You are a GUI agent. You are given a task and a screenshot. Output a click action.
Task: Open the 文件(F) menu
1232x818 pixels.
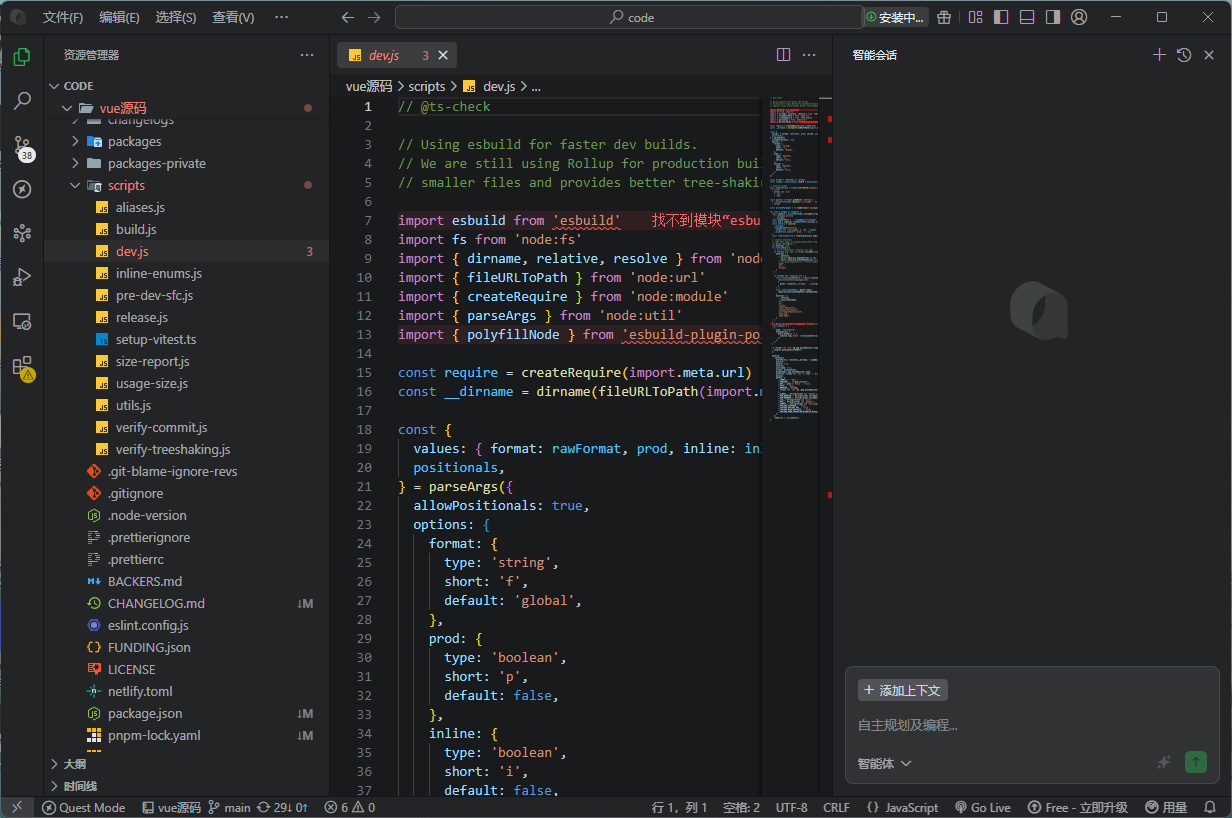[63, 17]
